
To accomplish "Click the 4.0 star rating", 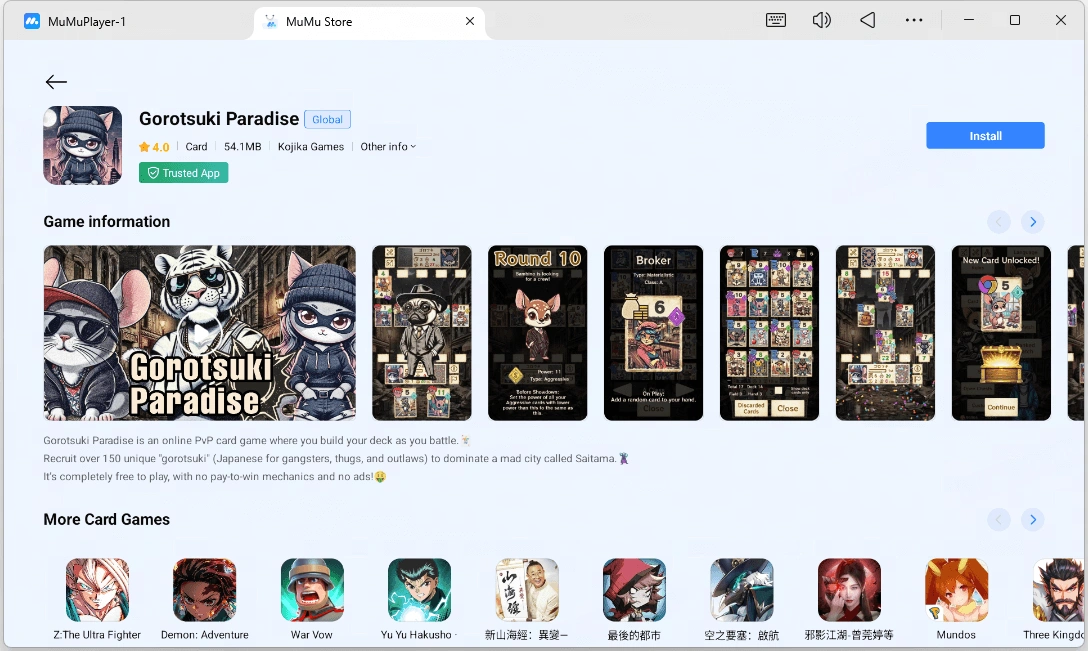I will pyautogui.click(x=154, y=146).
